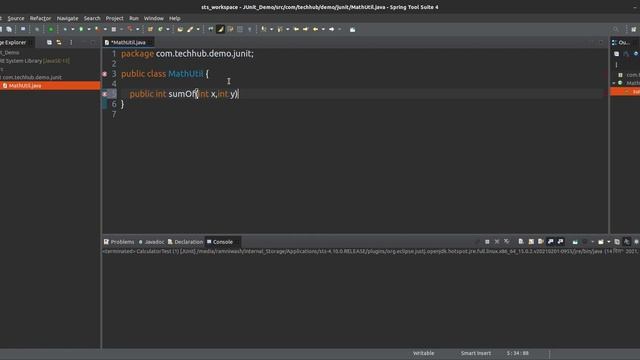Open the Project menu

point(114,18)
